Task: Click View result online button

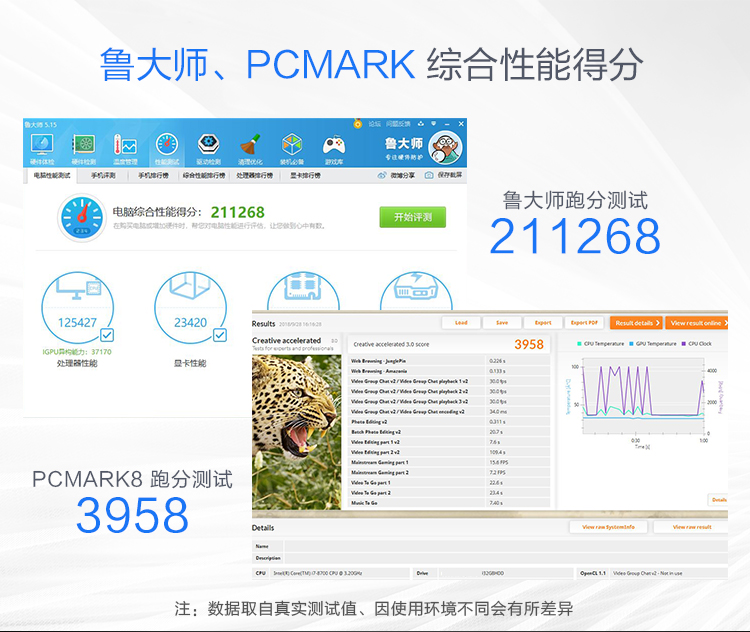Action: 696,323
